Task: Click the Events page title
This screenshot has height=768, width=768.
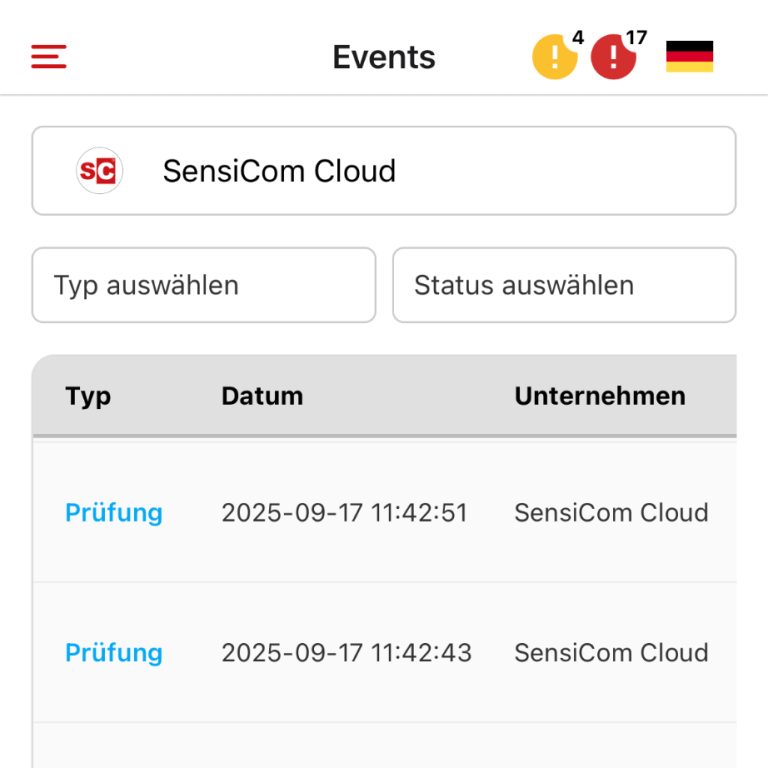Action: click(384, 57)
